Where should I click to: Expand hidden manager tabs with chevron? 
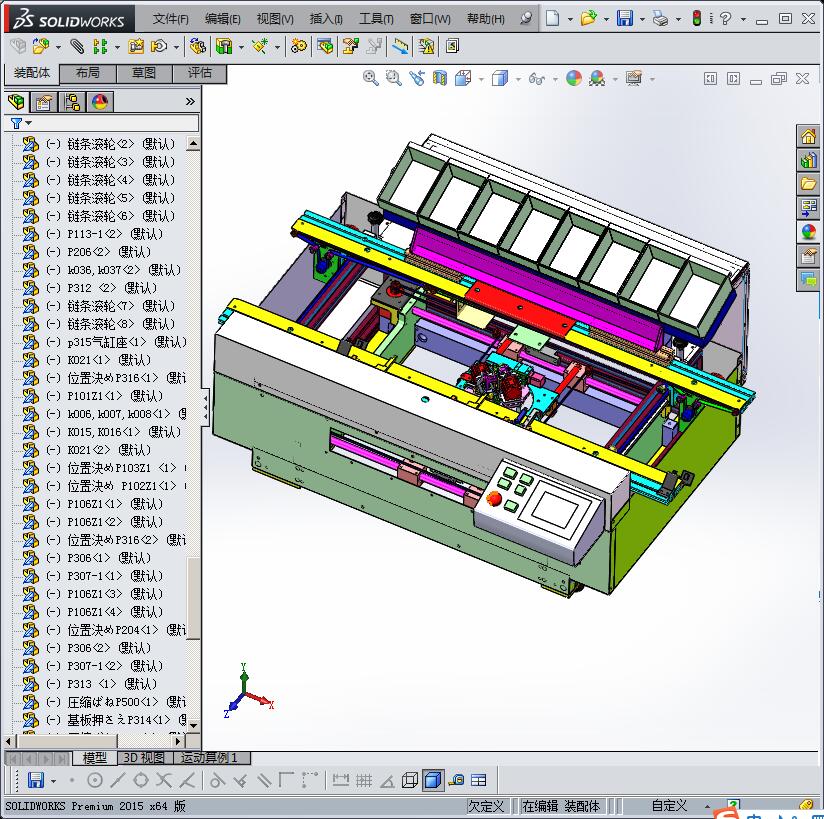point(190,101)
